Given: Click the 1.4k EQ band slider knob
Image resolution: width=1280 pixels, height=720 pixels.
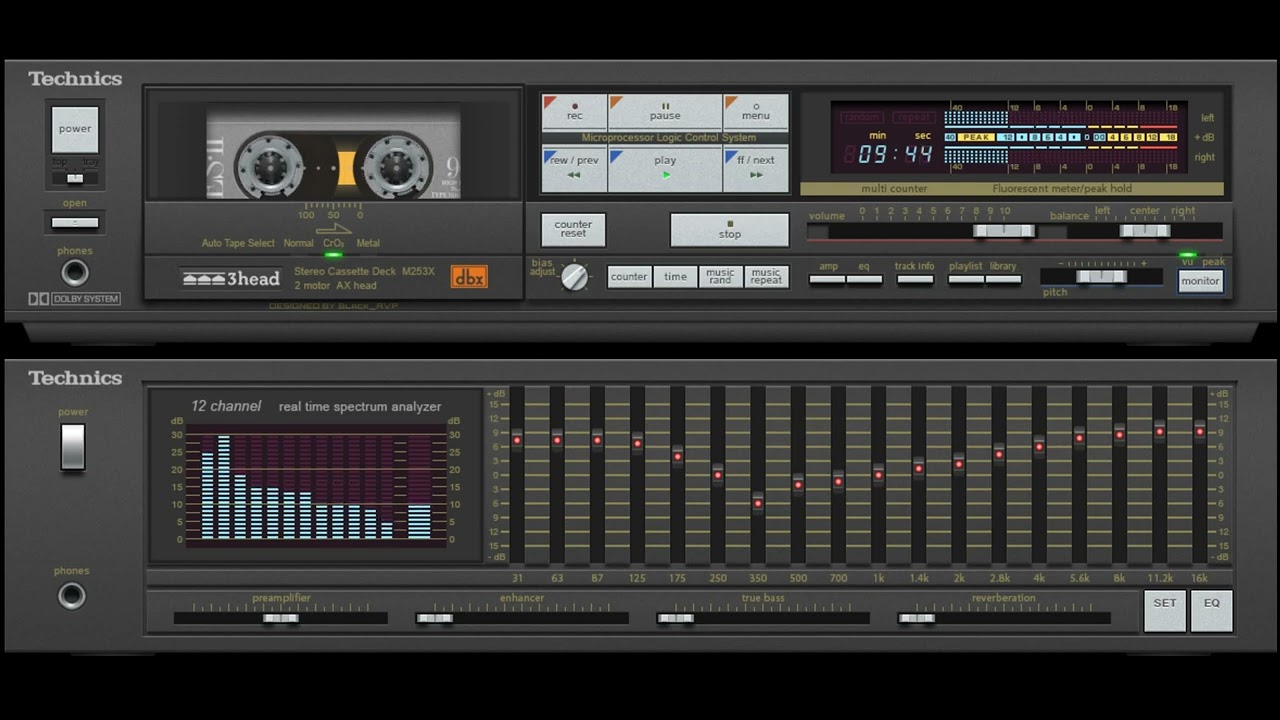Looking at the screenshot, I should click(918, 468).
